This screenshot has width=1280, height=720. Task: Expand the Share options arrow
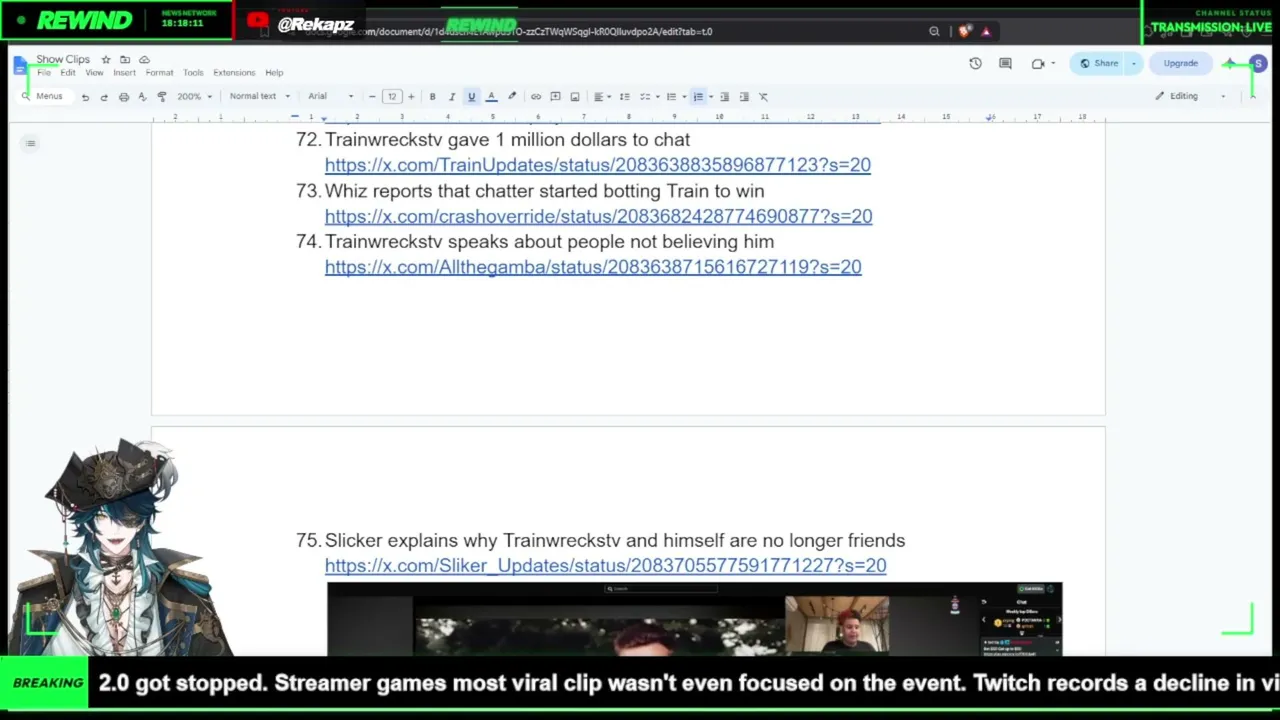[1133, 63]
